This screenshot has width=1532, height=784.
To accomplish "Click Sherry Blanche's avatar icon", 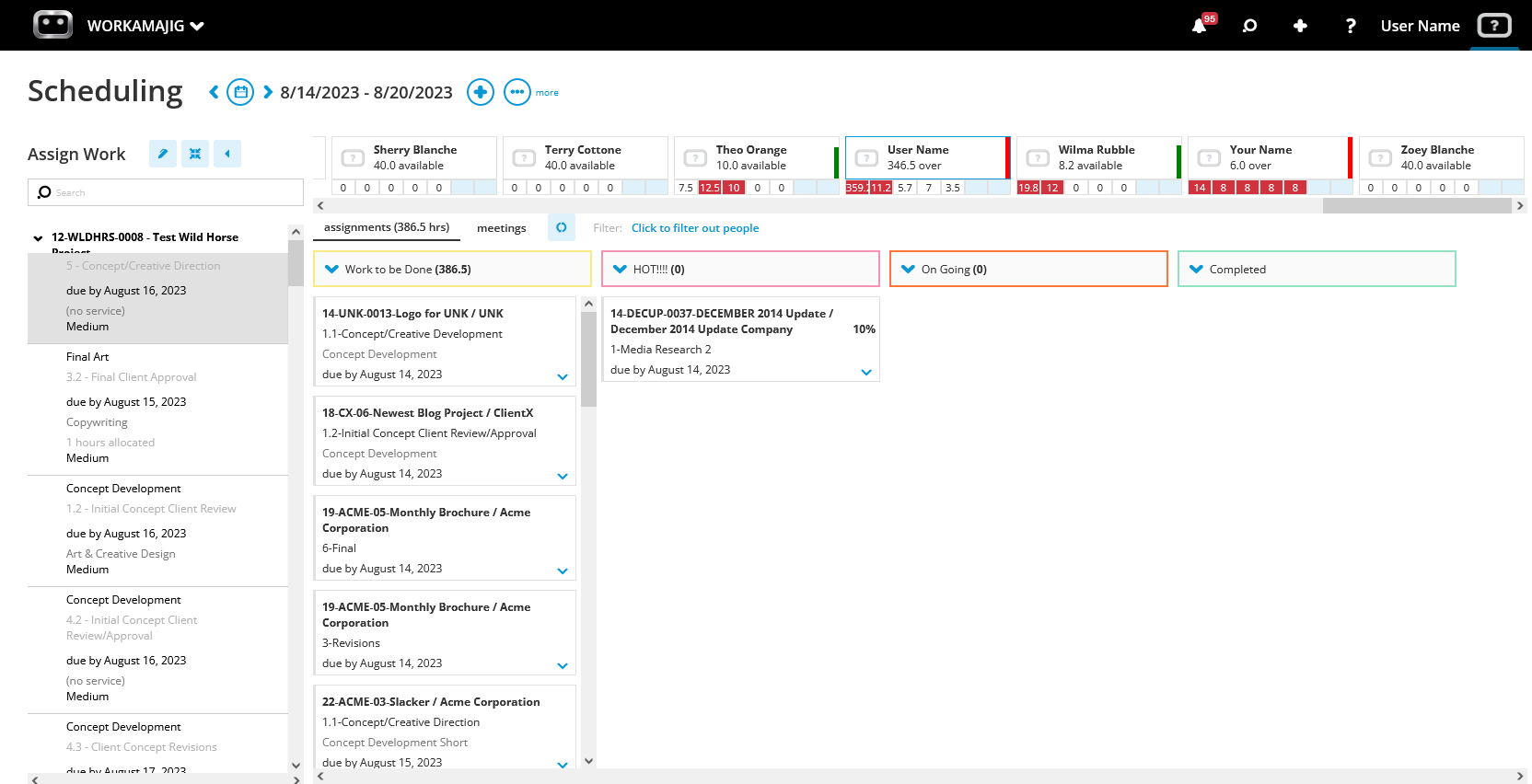I will pos(353,158).
